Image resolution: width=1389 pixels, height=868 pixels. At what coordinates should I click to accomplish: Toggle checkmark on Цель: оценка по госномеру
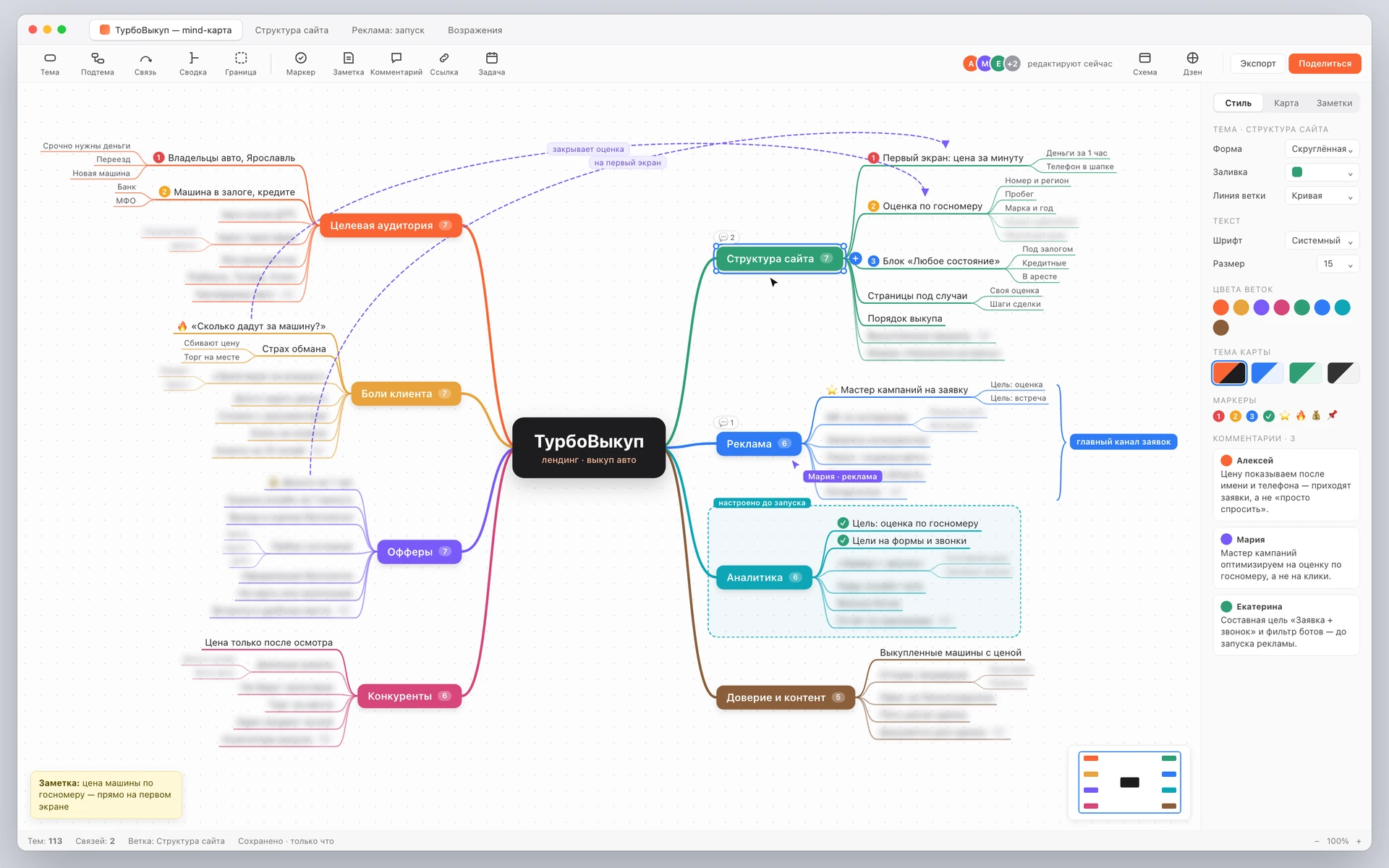(843, 523)
